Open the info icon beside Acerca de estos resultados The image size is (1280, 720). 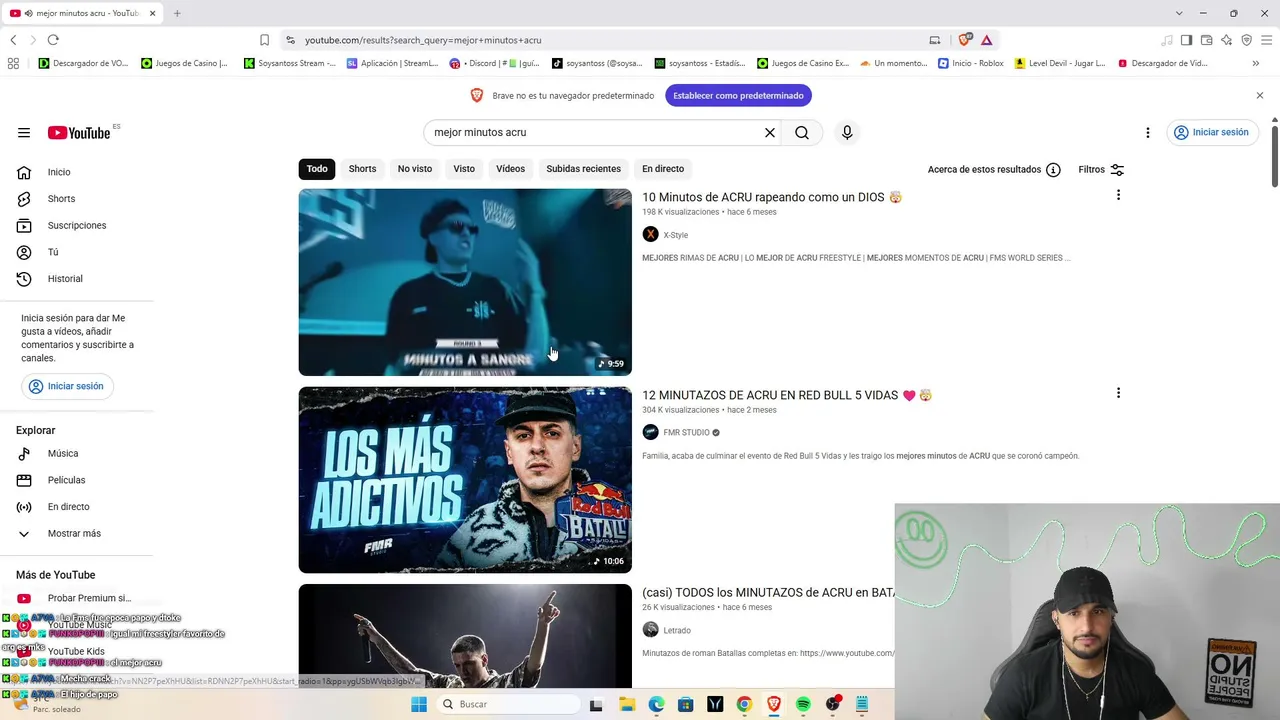(x=1053, y=170)
